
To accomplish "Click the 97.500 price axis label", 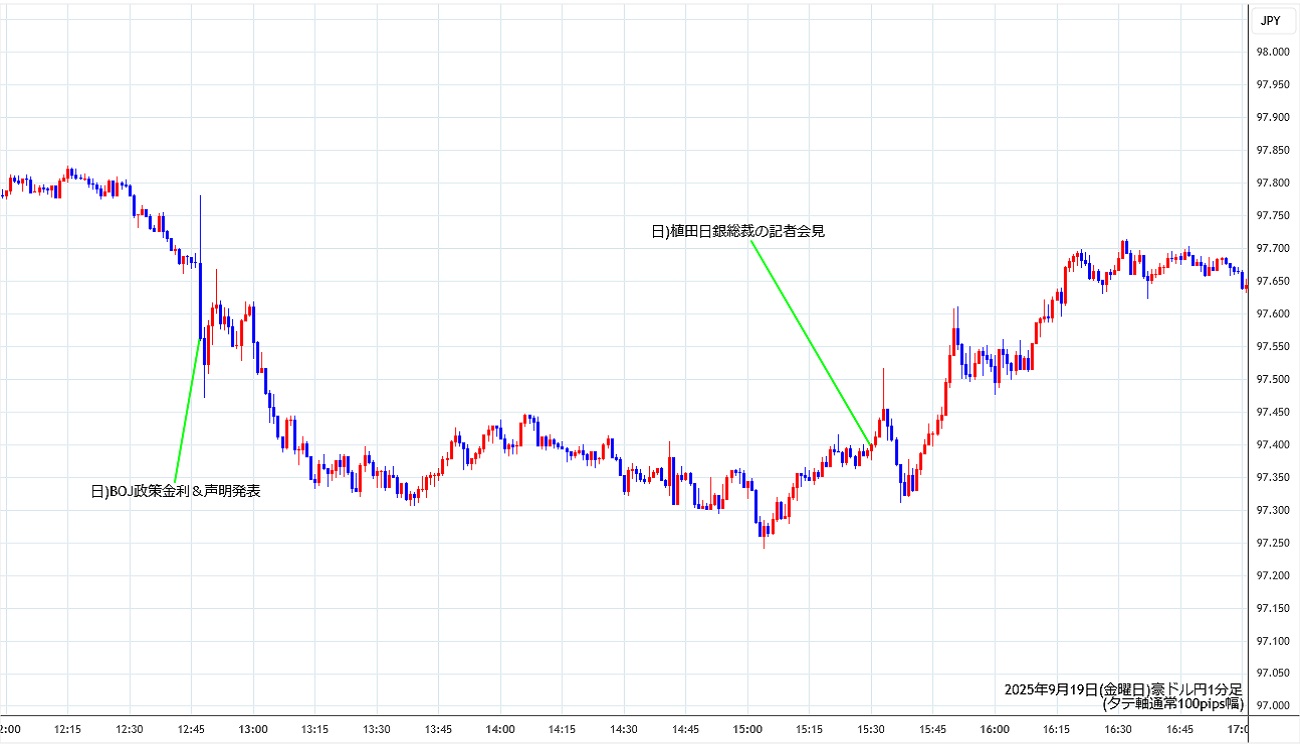I will pyautogui.click(x=1275, y=379).
